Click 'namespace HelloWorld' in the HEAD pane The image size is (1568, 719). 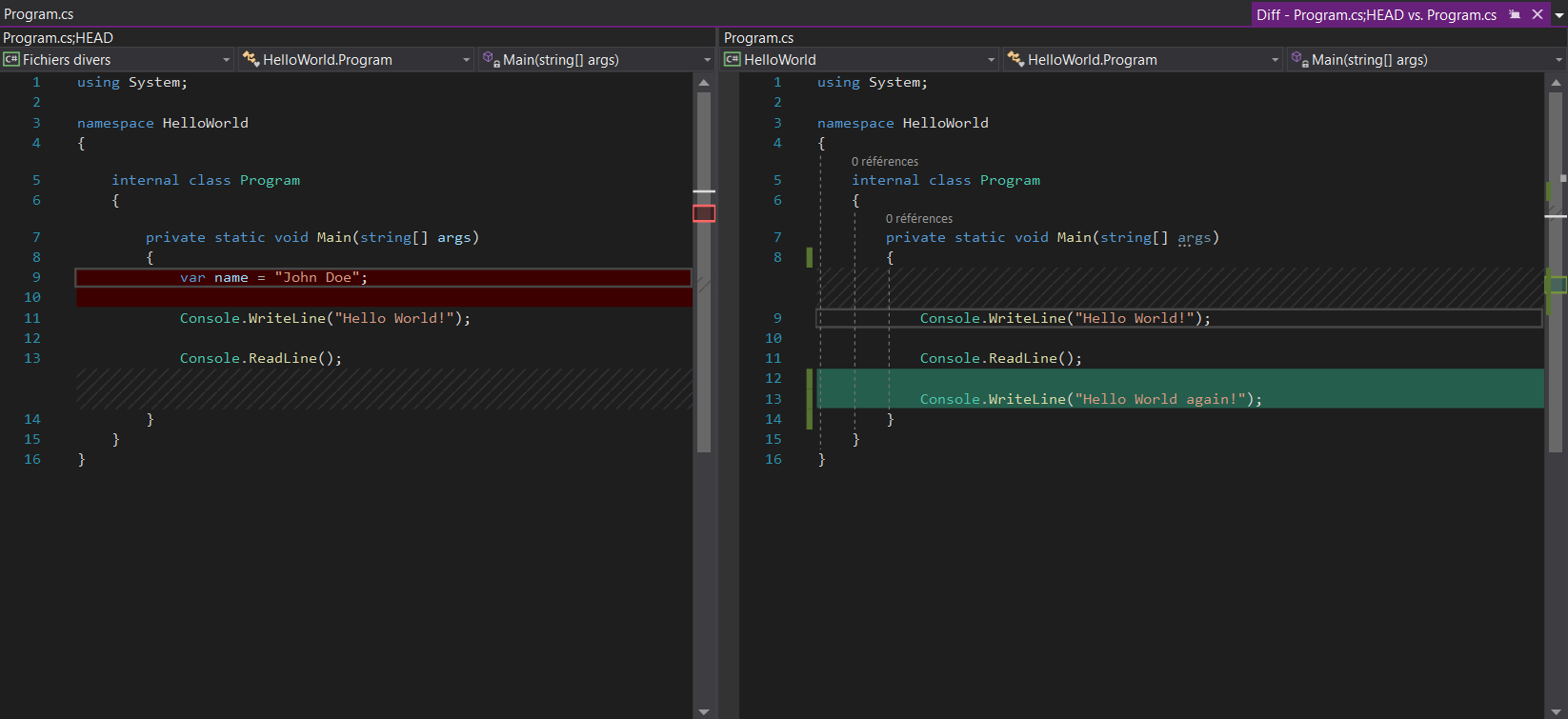[x=163, y=123]
